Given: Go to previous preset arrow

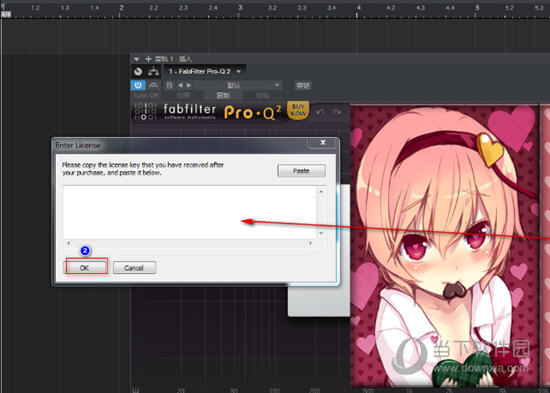Looking at the screenshot, I should [180, 85].
